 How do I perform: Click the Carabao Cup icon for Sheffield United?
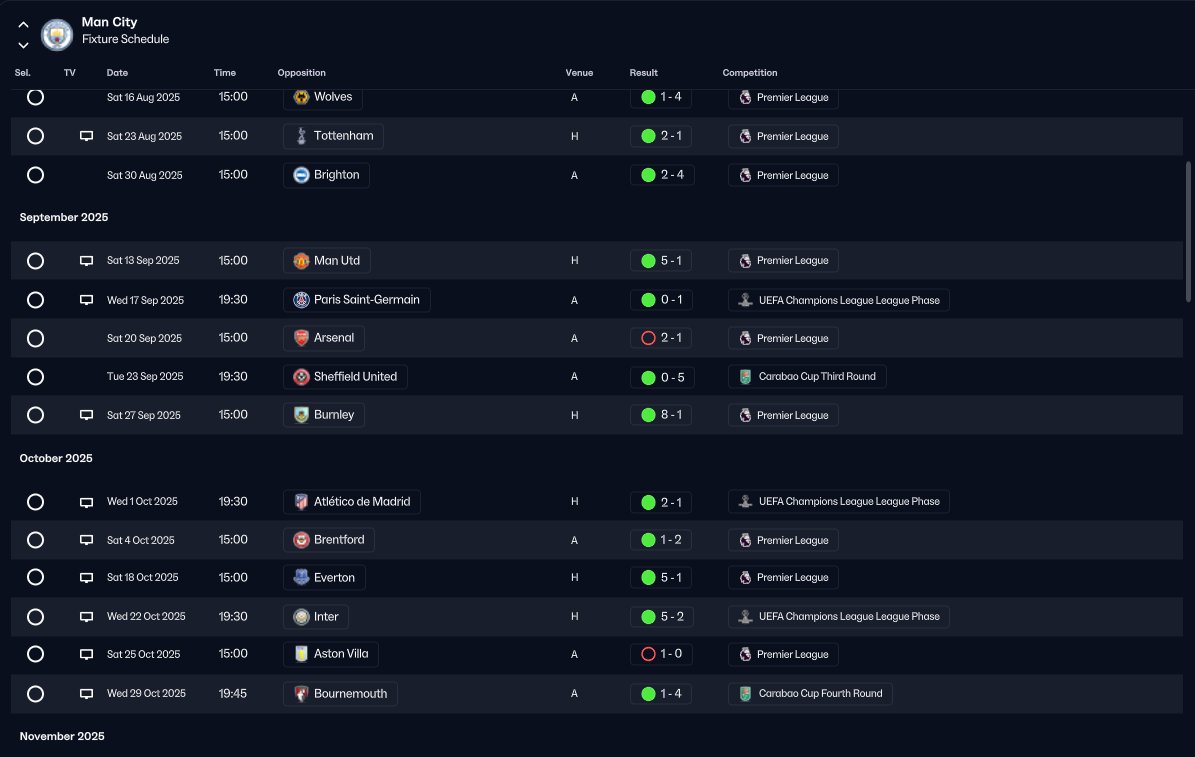tap(745, 377)
